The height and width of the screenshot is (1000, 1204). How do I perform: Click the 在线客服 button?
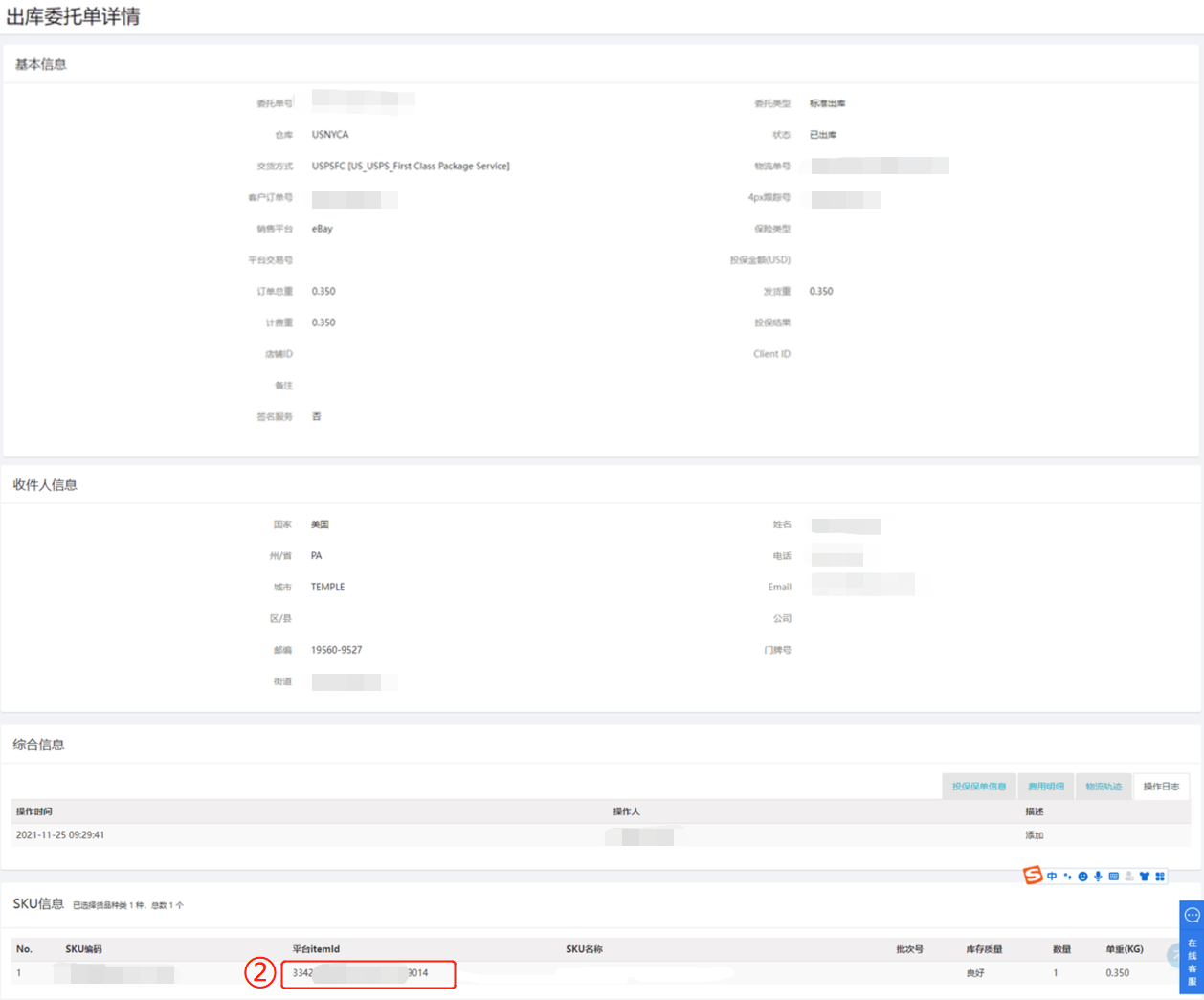(1192, 960)
